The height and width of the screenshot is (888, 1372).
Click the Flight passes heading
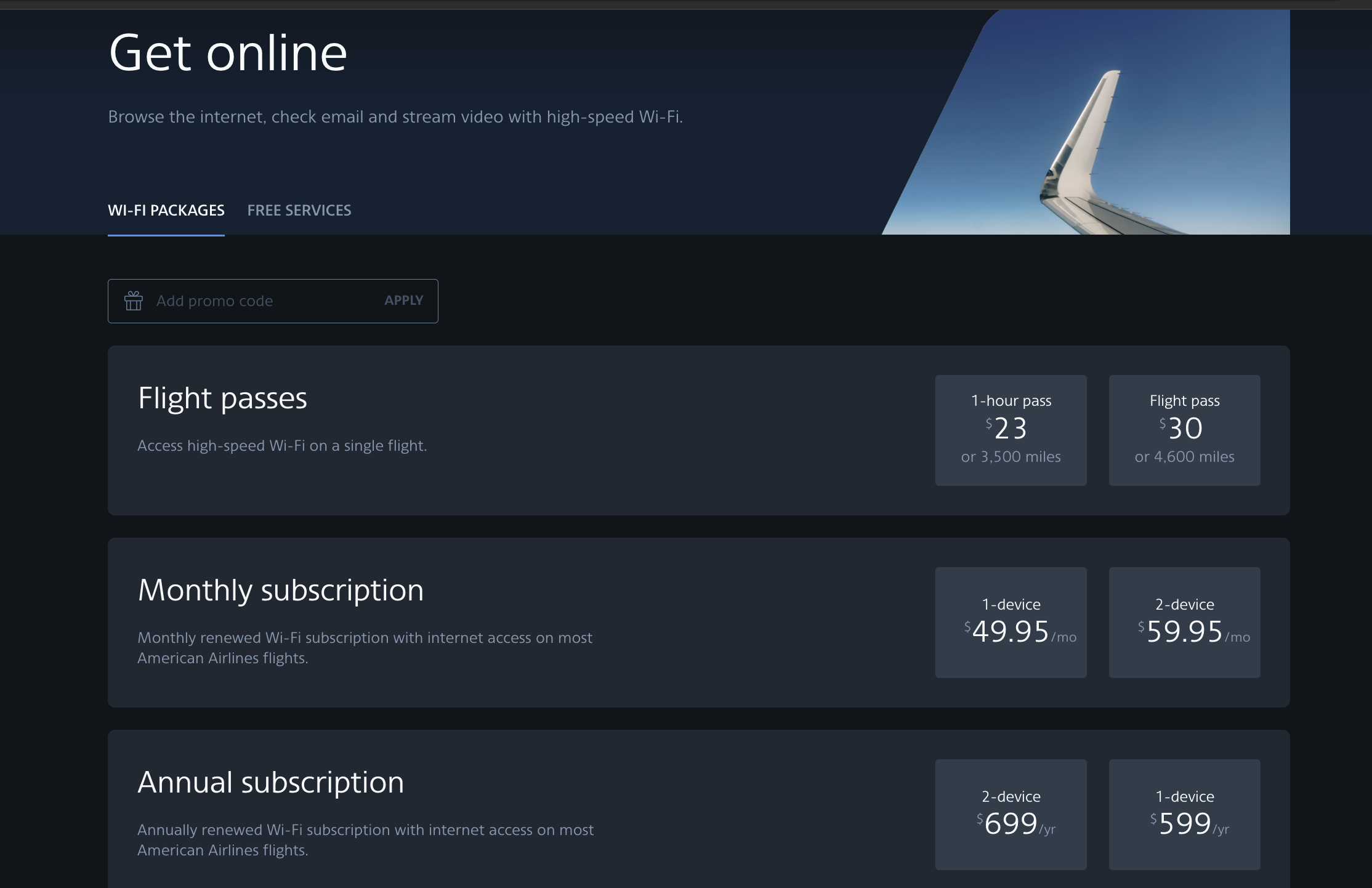(222, 399)
